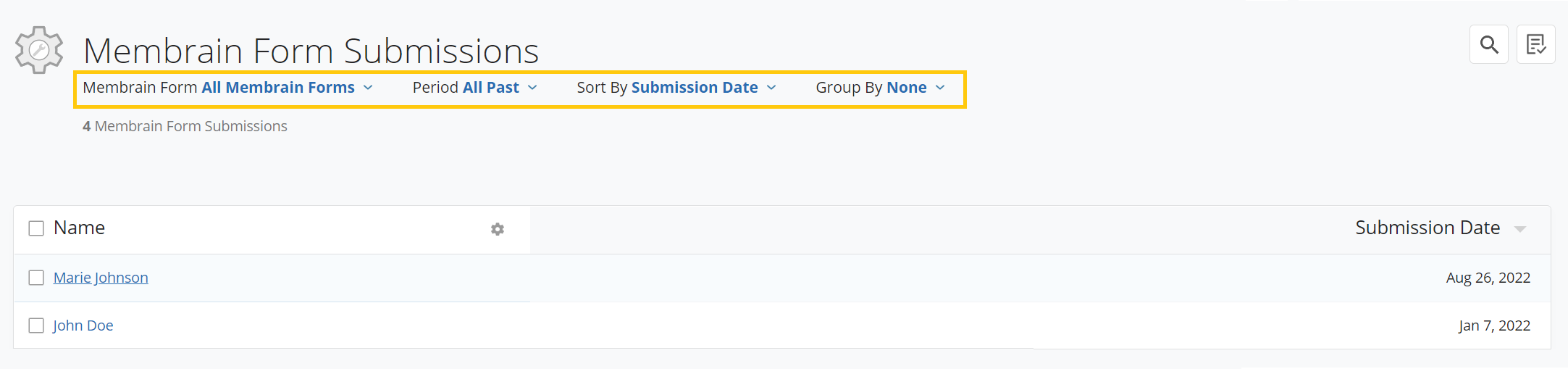
Task: Open the search magnifier icon
Action: tap(1488, 45)
